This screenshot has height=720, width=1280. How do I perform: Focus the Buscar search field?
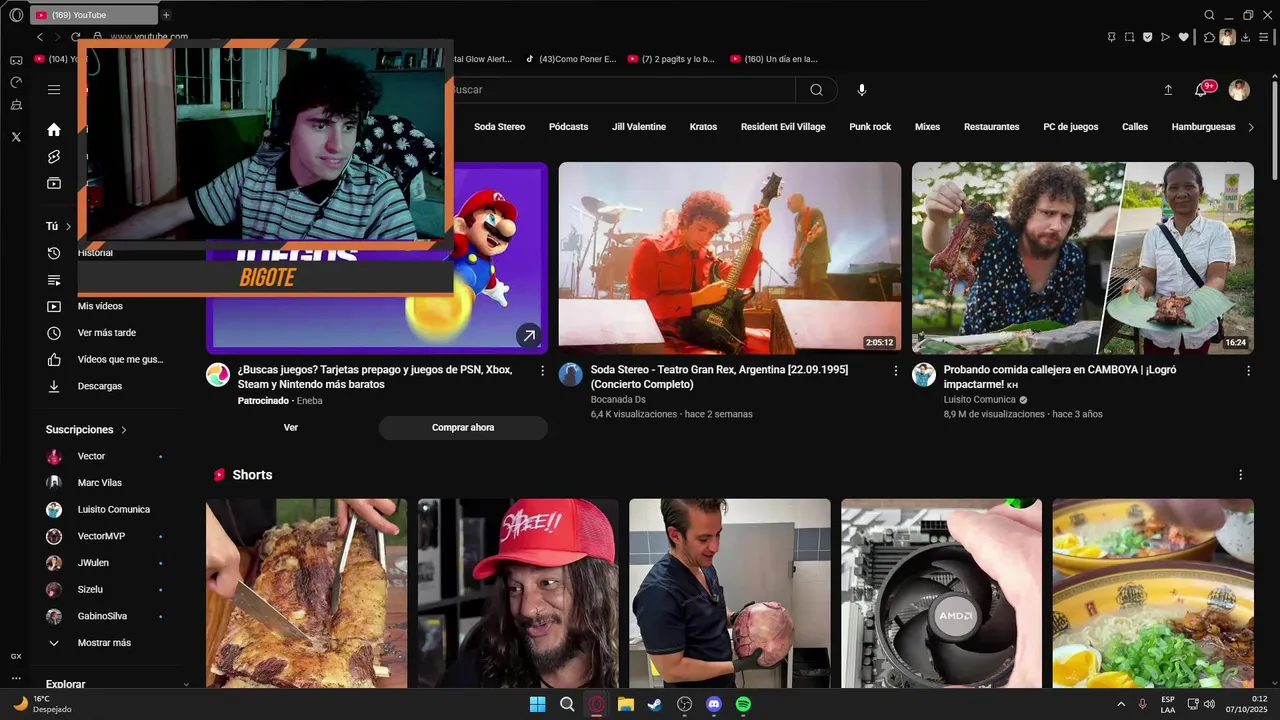click(620, 90)
